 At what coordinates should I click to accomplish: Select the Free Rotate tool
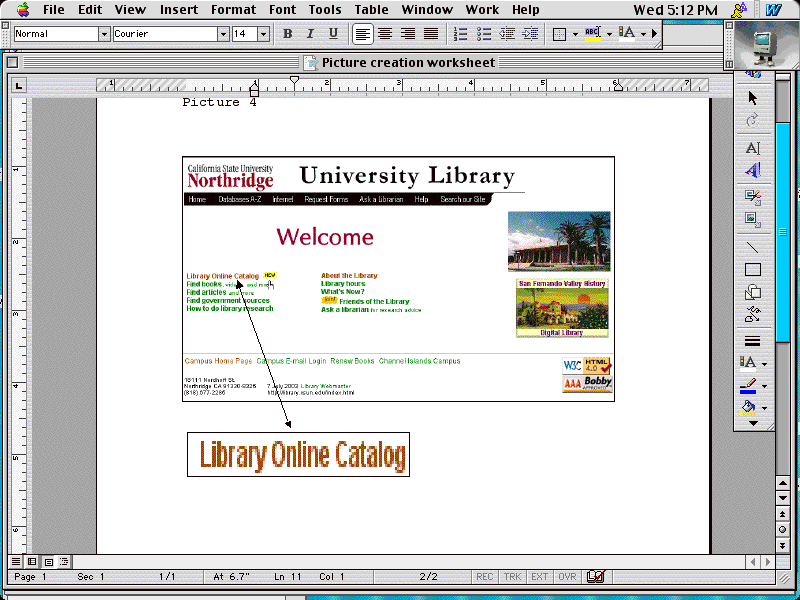click(753, 121)
